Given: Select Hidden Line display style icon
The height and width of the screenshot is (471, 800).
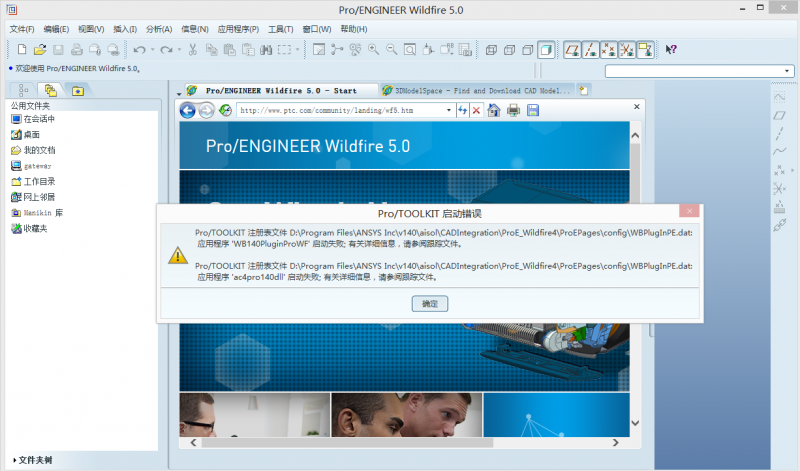Looking at the screenshot, I should [x=509, y=49].
